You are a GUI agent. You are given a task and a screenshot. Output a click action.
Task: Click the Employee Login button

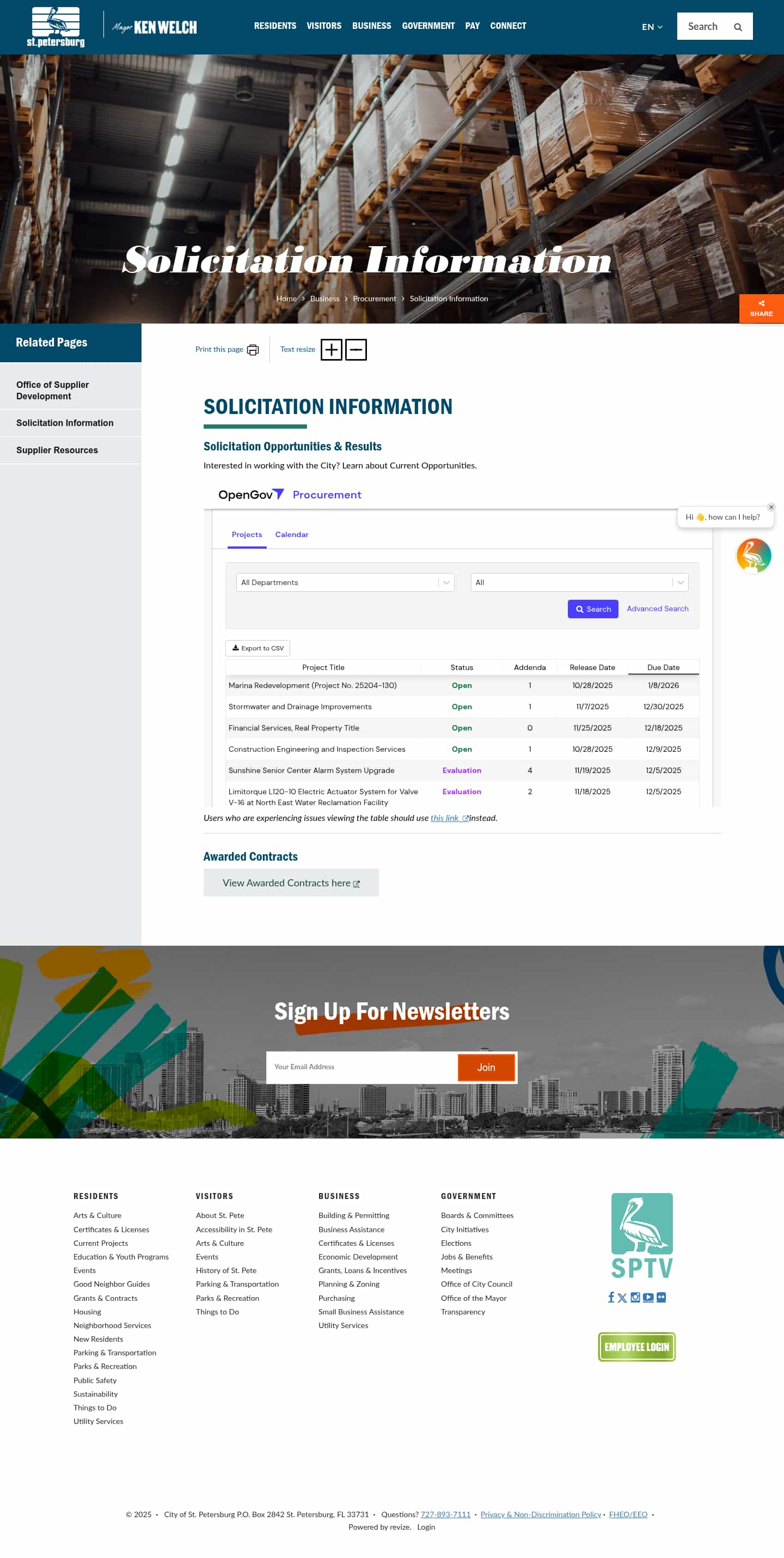click(x=636, y=1347)
